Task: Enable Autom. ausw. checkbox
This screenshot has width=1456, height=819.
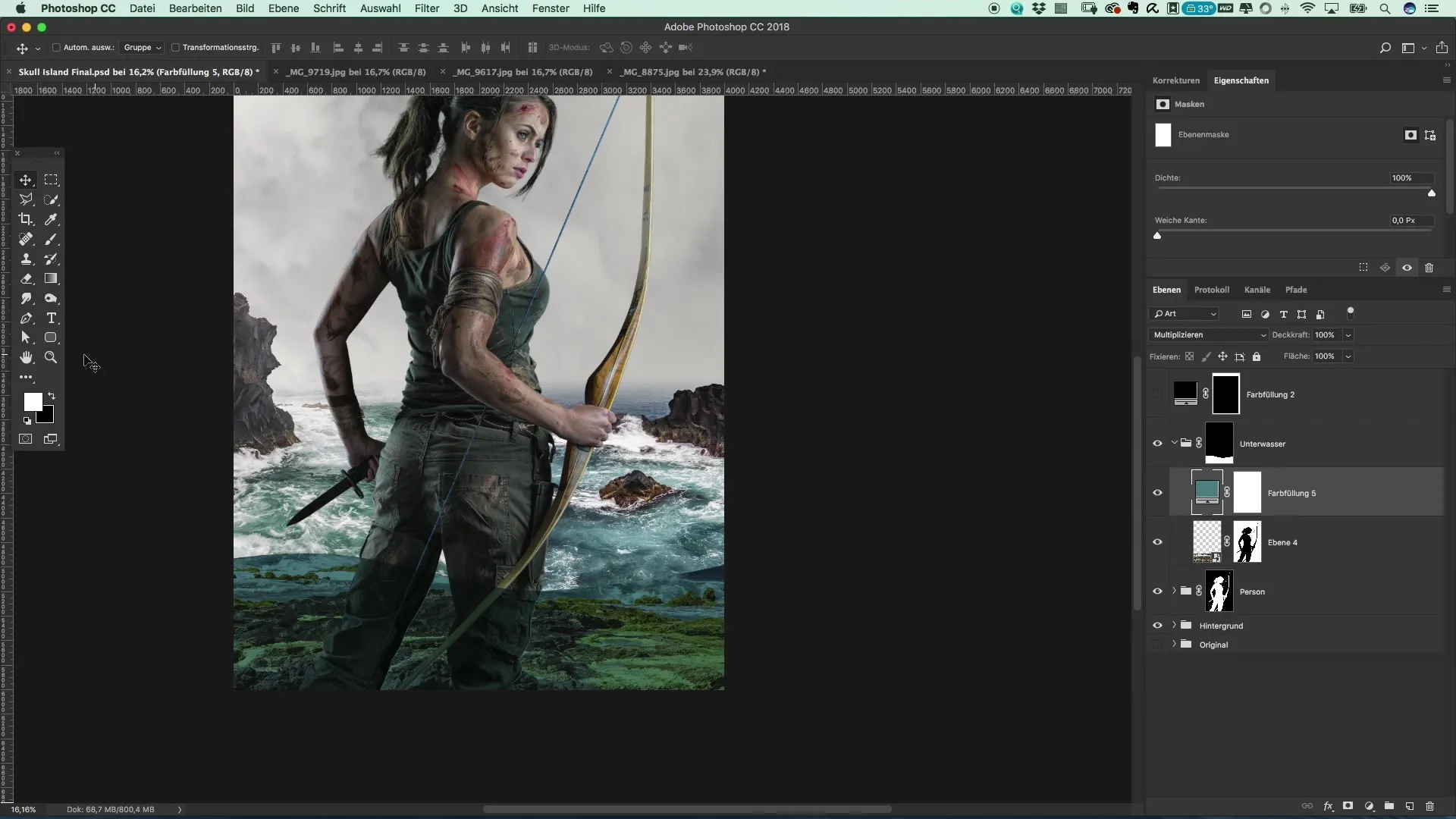Action: 56,47
